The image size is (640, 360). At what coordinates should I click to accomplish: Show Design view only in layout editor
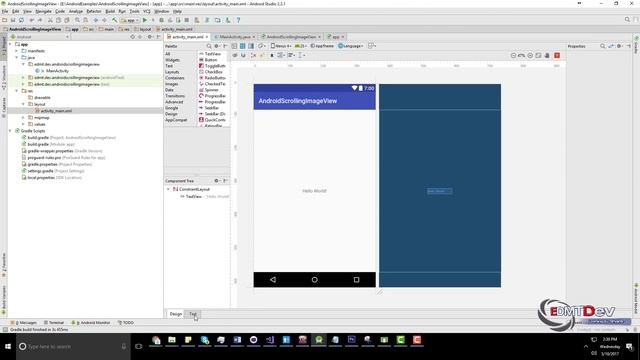pos(234,46)
